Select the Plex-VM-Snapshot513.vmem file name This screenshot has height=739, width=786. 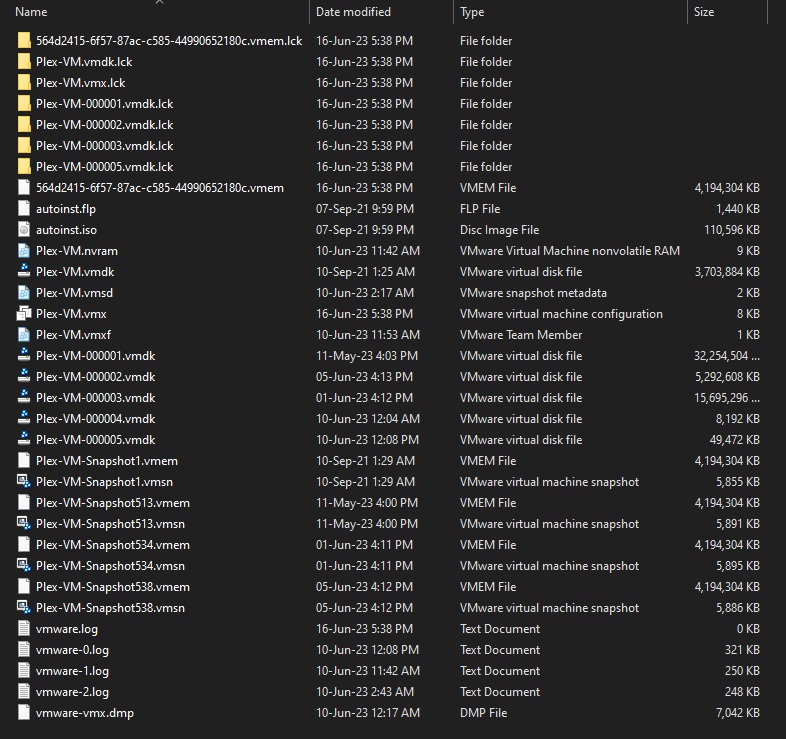(112, 503)
